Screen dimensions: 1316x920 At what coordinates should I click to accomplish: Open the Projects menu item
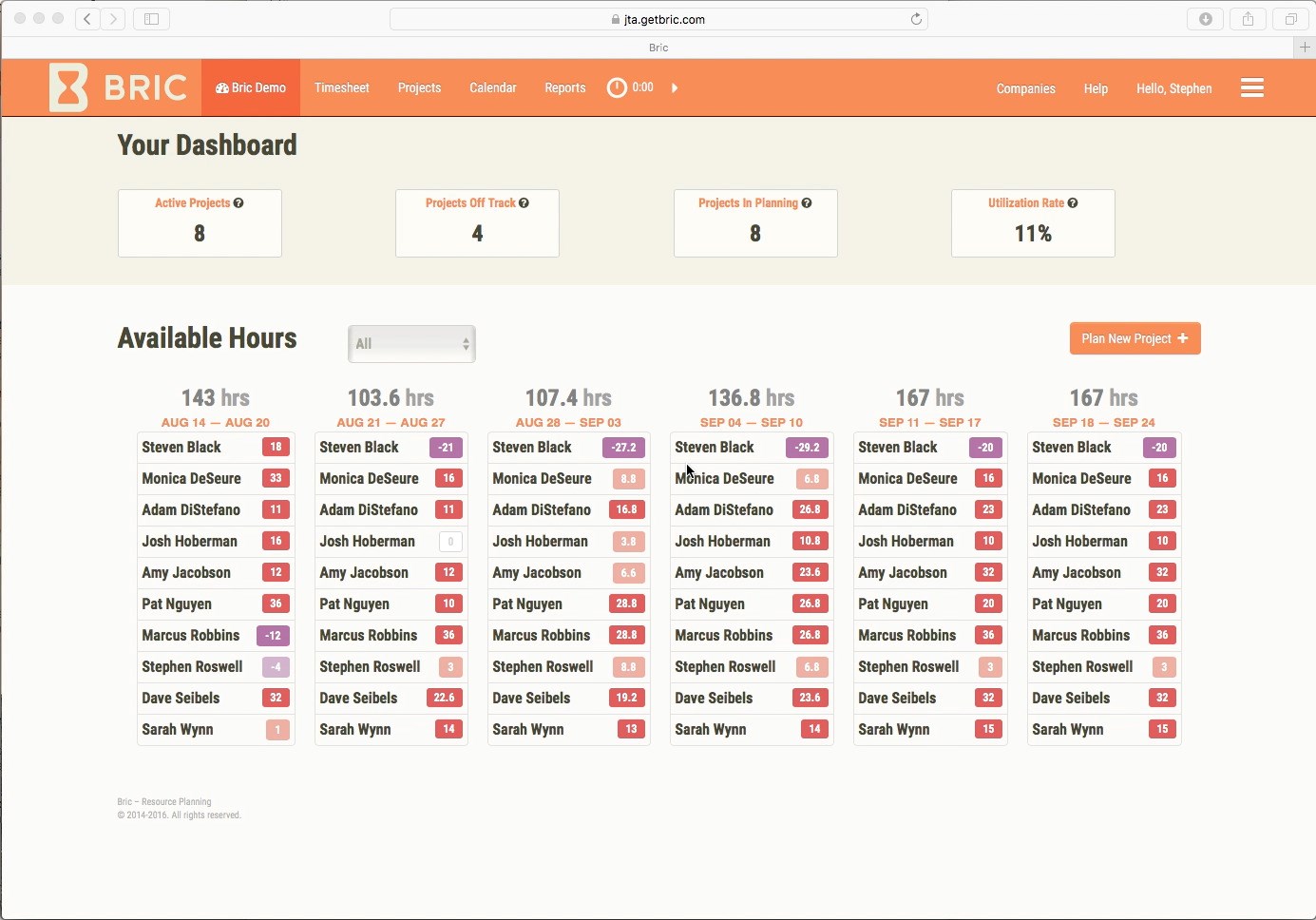[419, 87]
